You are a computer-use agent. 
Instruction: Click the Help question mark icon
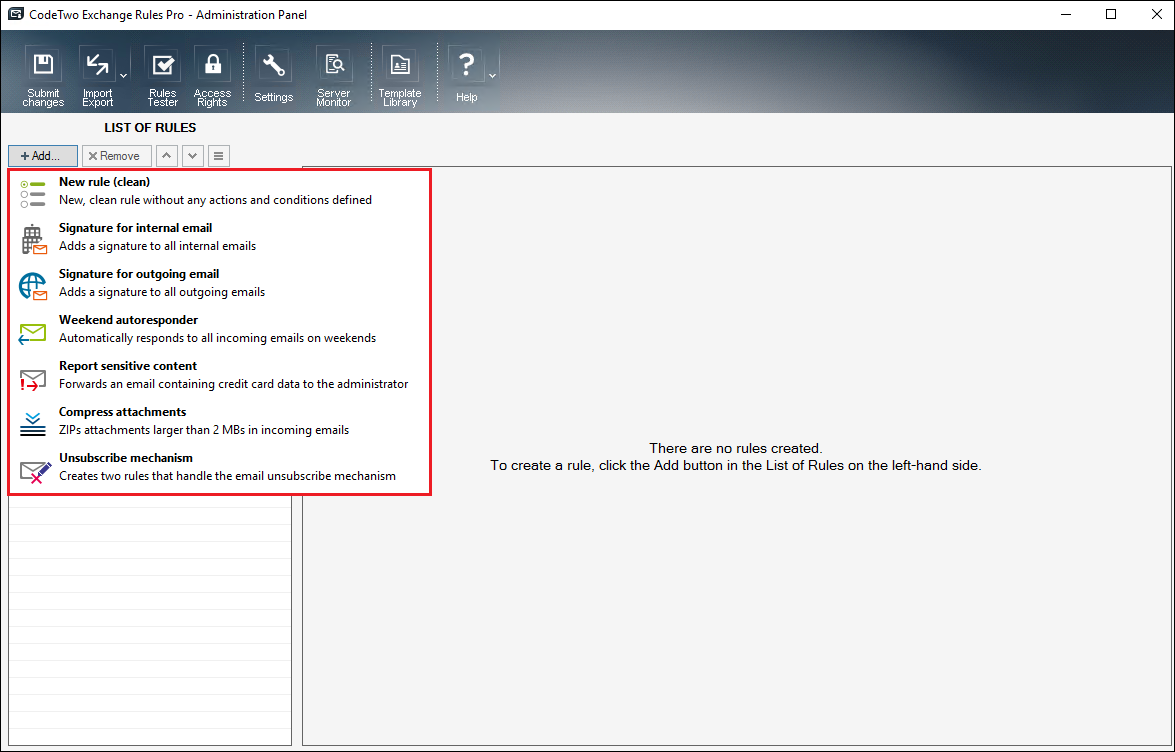(x=466, y=66)
